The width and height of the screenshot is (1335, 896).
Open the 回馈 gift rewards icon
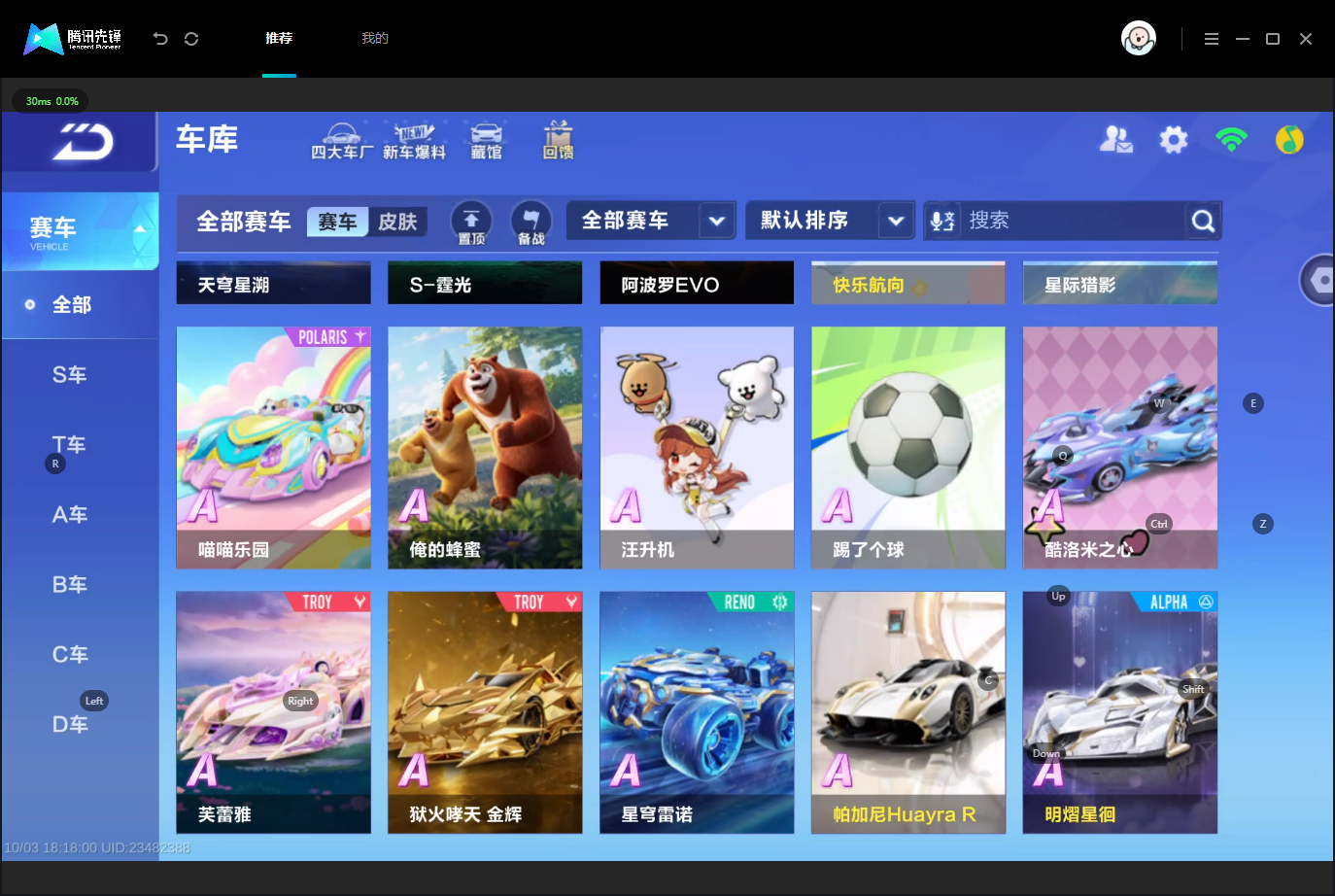point(558,141)
